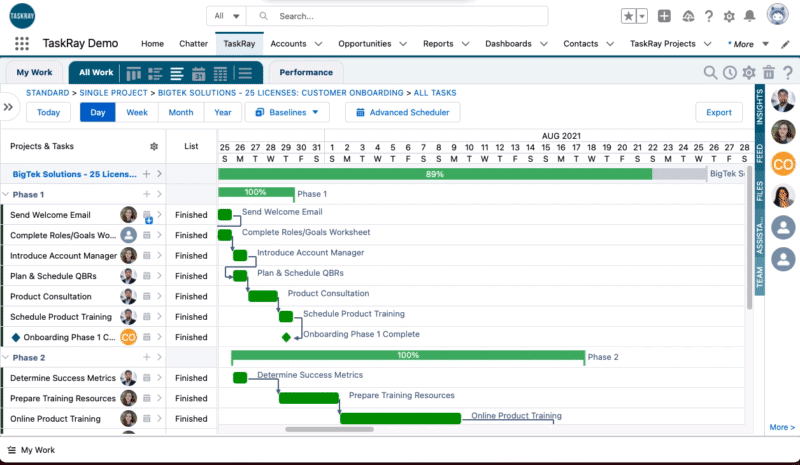
Task: Collapse the Phase 1 group
Action: [6, 194]
